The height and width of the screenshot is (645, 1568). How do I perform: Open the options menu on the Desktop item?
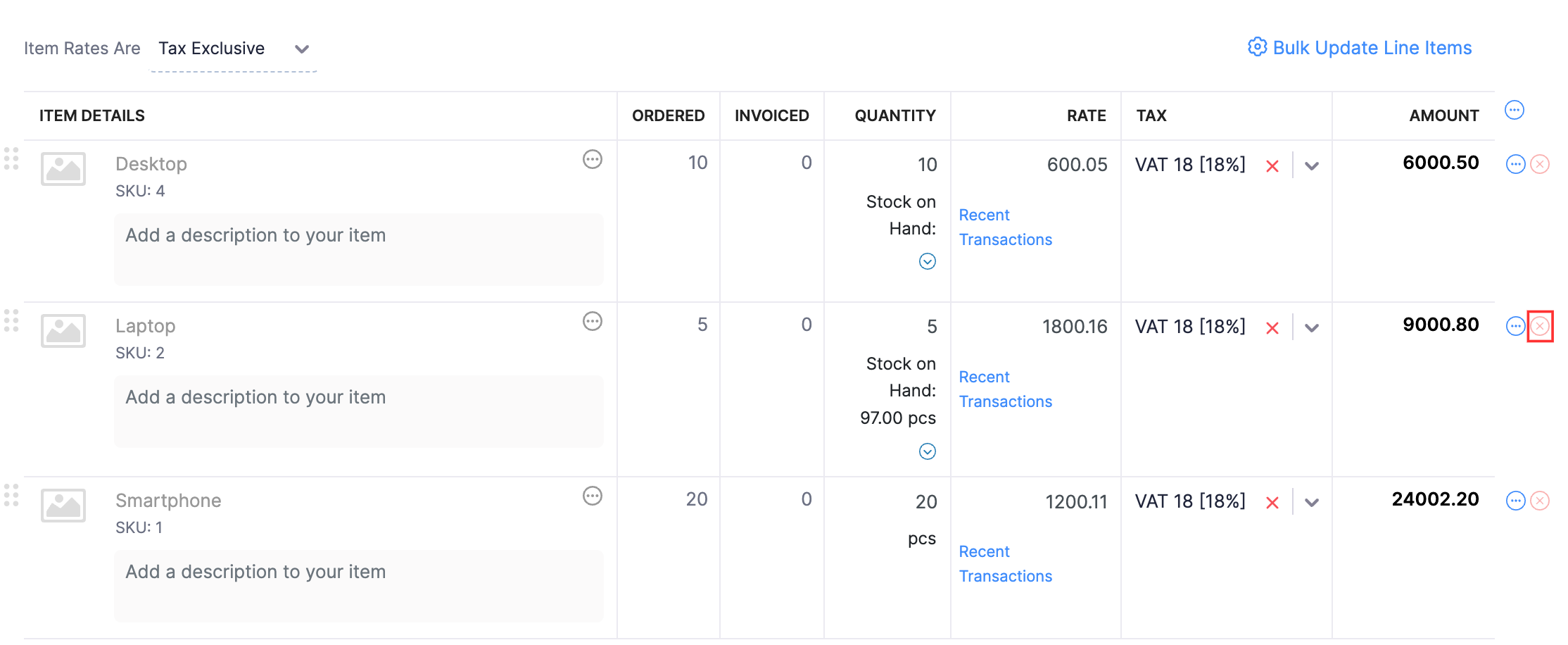tap(593, 160)
